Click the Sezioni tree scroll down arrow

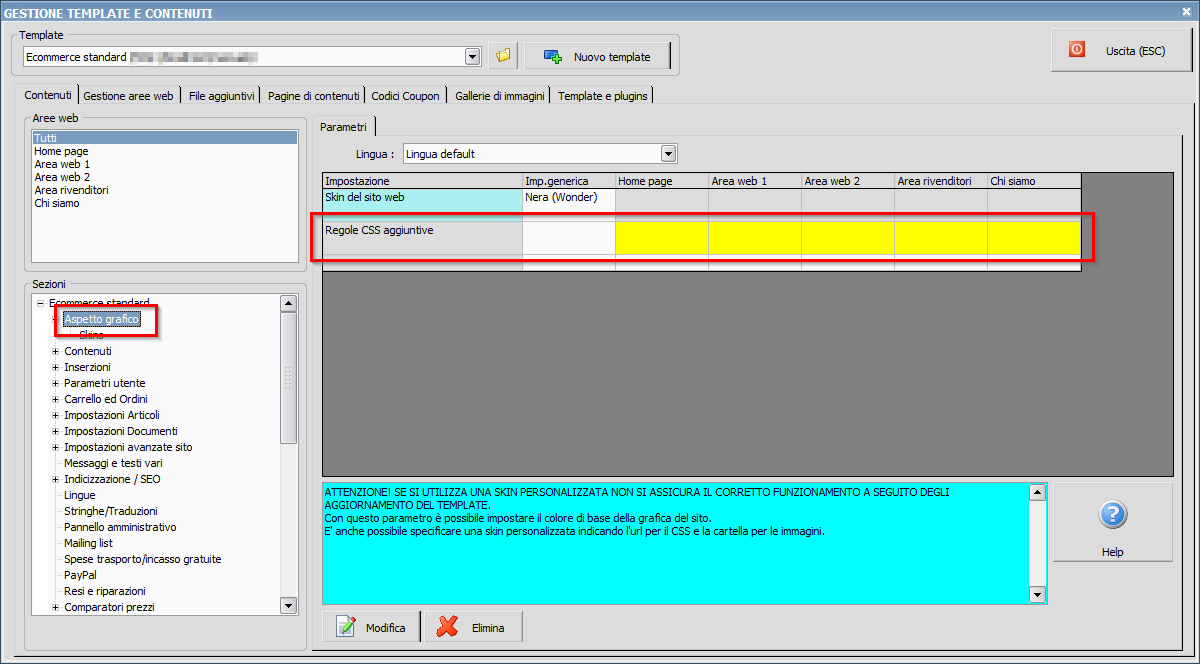288,605
